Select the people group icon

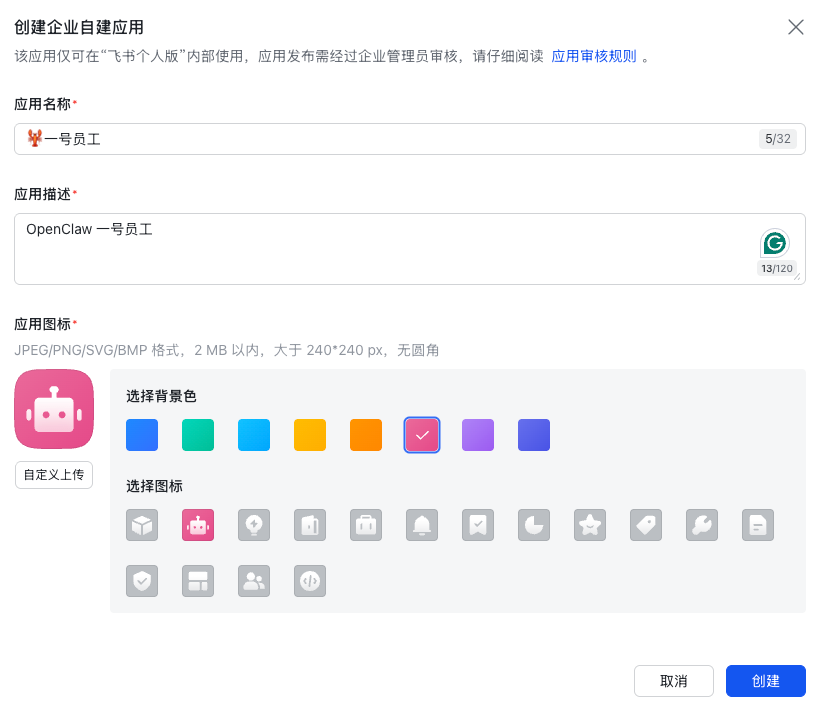254,581
